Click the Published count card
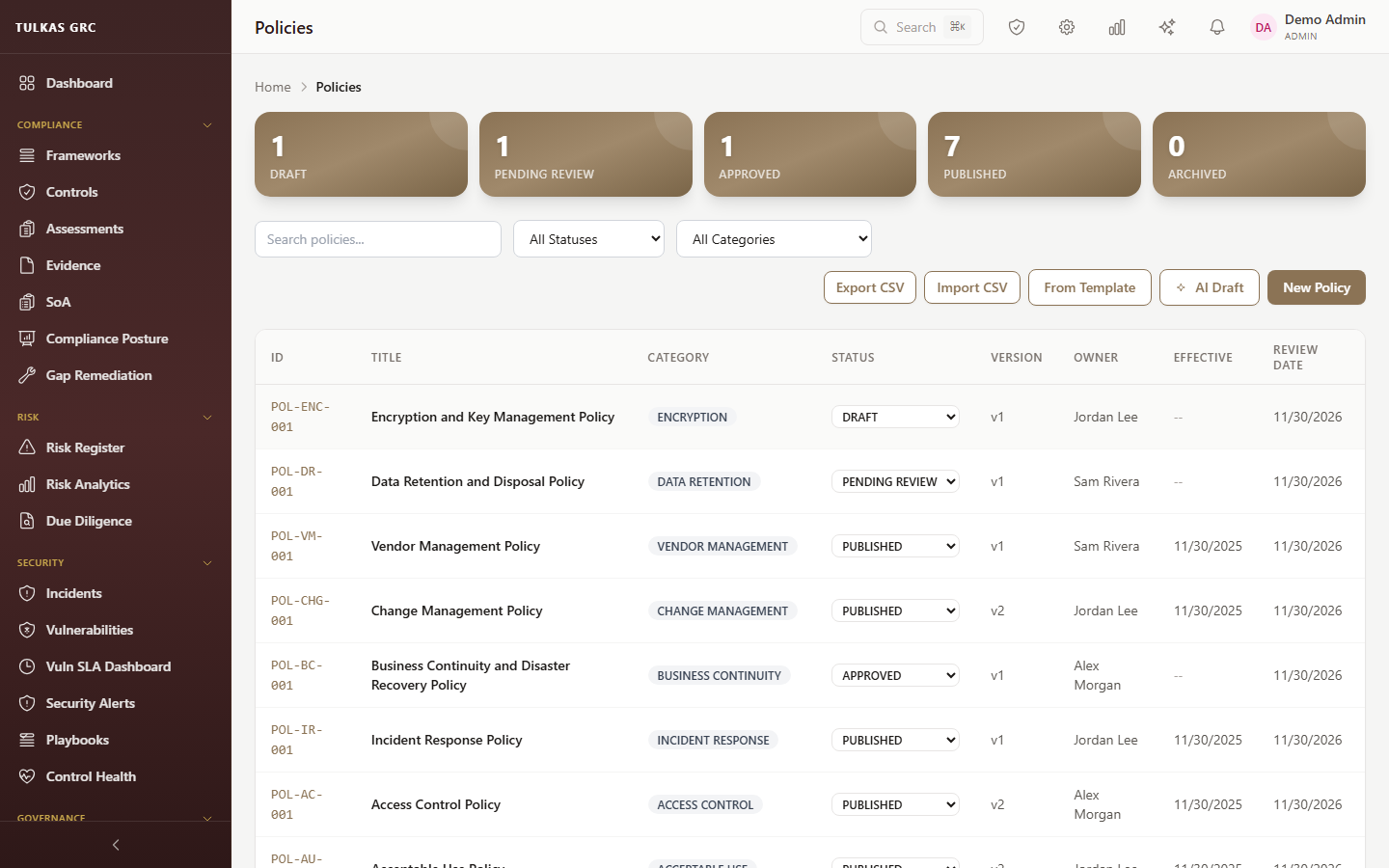The width and height of the screenshot is (1389, 868). [1034, 154]
